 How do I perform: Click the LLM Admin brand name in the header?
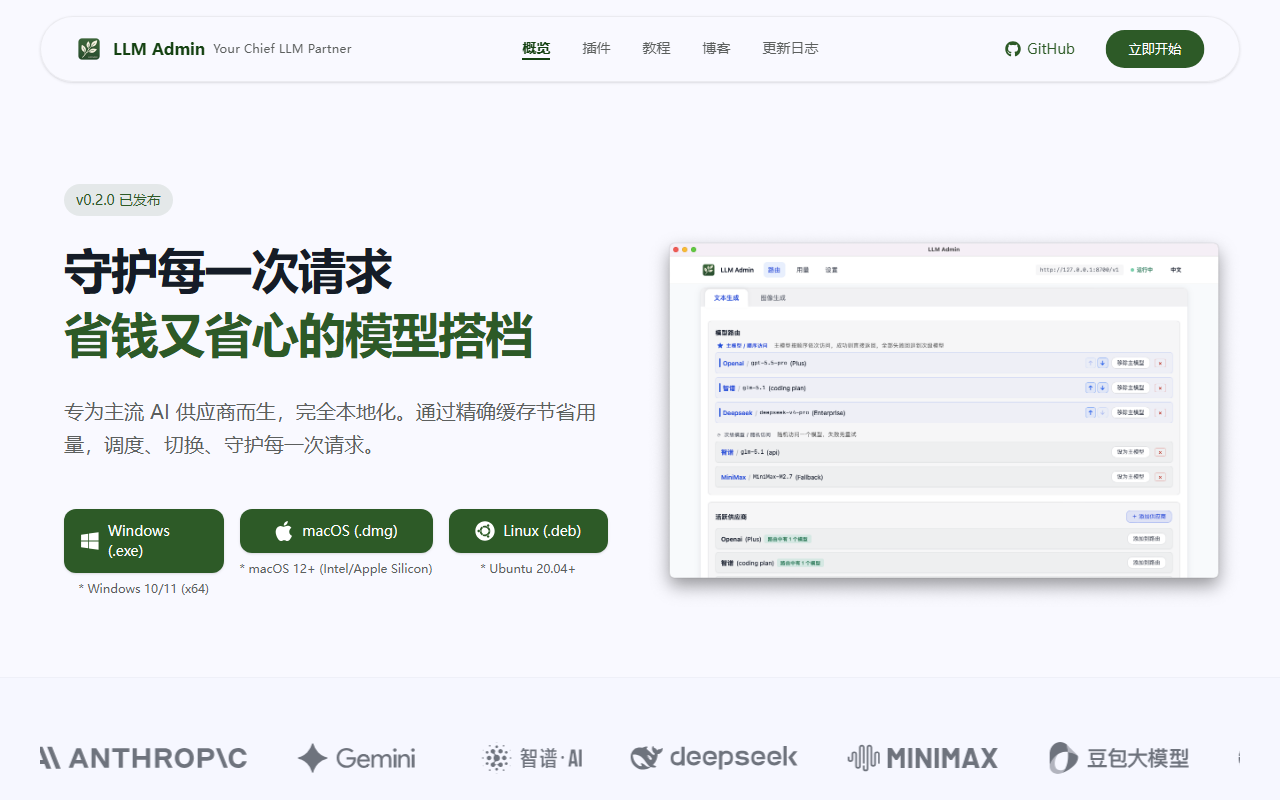click(x=159, y=49)
